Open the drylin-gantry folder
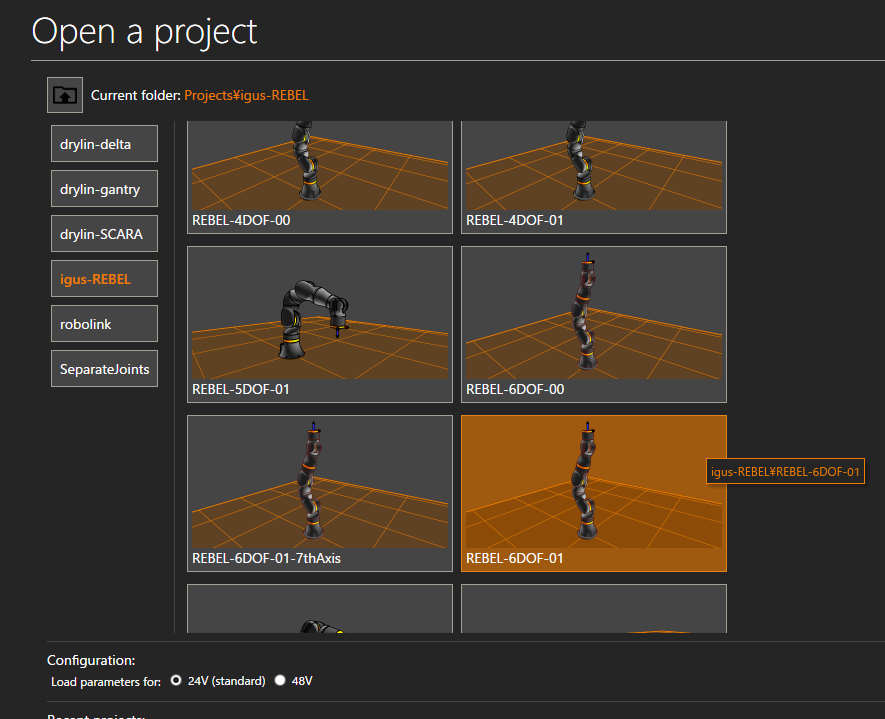This screenshot has height=719, width=885. coord(104,189)
